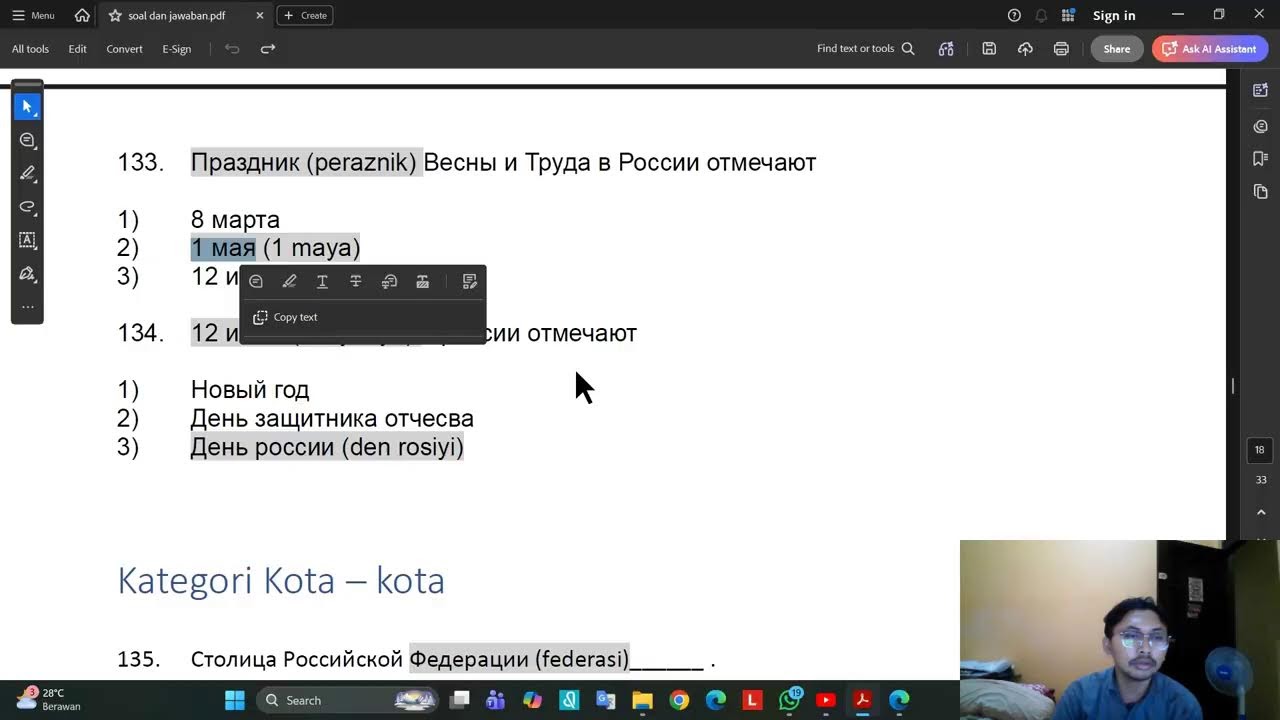Open Task View on taskbar
The image size is (1280, 720).
coord(460,700)
